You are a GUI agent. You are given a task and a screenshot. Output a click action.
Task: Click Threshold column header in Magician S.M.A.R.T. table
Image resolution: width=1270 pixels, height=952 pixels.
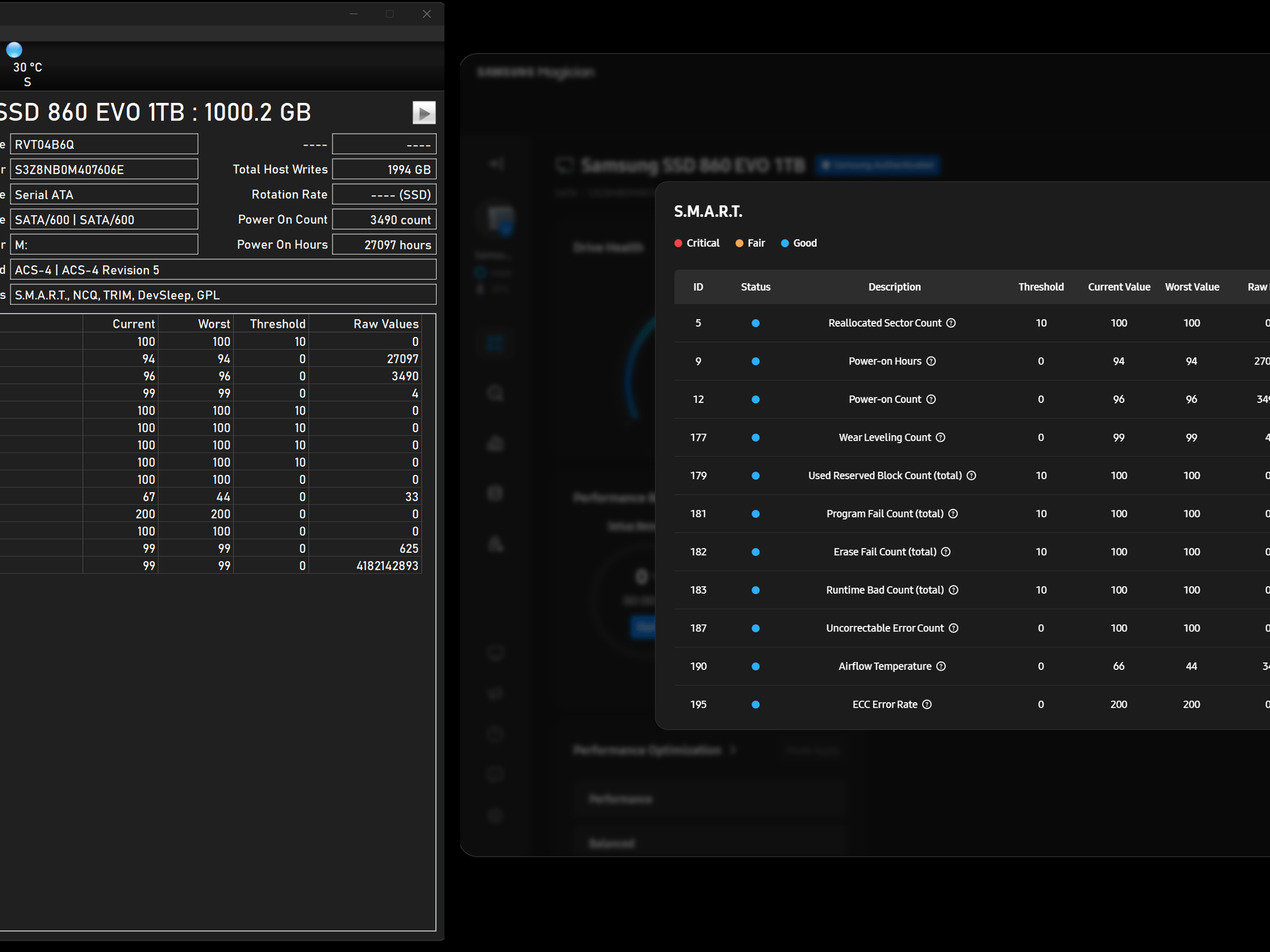(x=1041, y=287)
